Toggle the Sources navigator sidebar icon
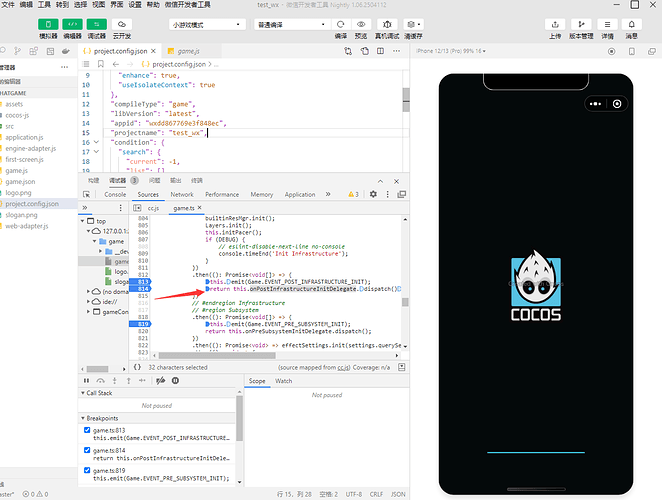Image resolution: width=662 pixels, height=500 pixels. 137,208
